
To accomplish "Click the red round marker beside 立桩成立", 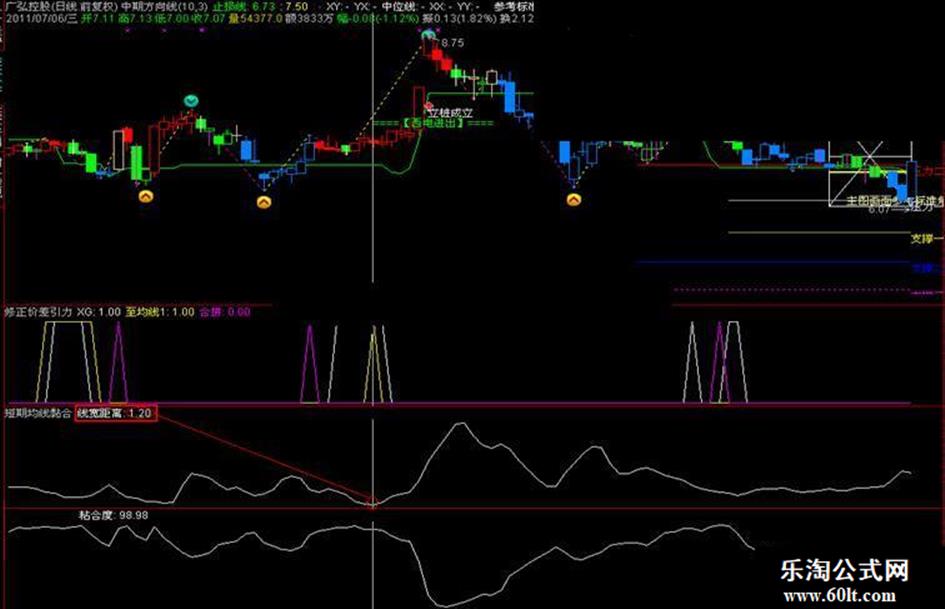I will click(x=429, y=108).
